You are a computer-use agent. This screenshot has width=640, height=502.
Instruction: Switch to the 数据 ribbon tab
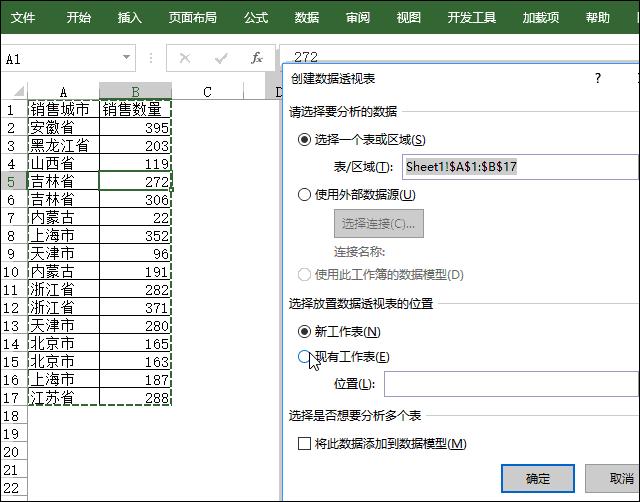click(x=307, y=17)
